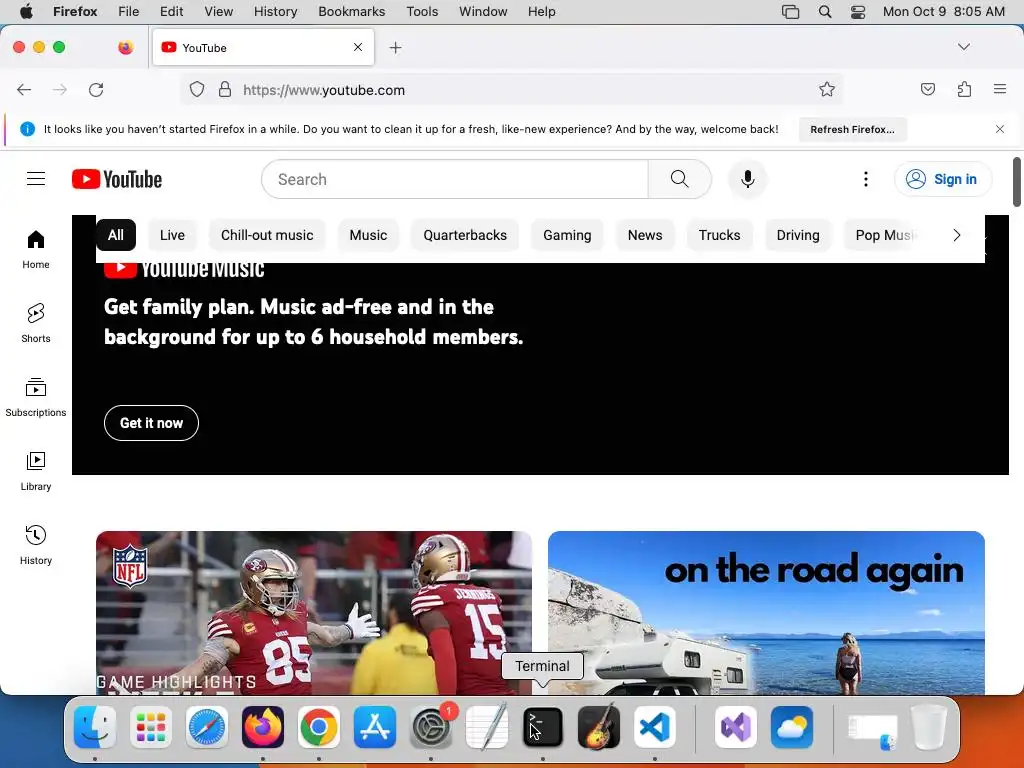
Task: Focus the YouTube search field
Action: coord(455,179)
